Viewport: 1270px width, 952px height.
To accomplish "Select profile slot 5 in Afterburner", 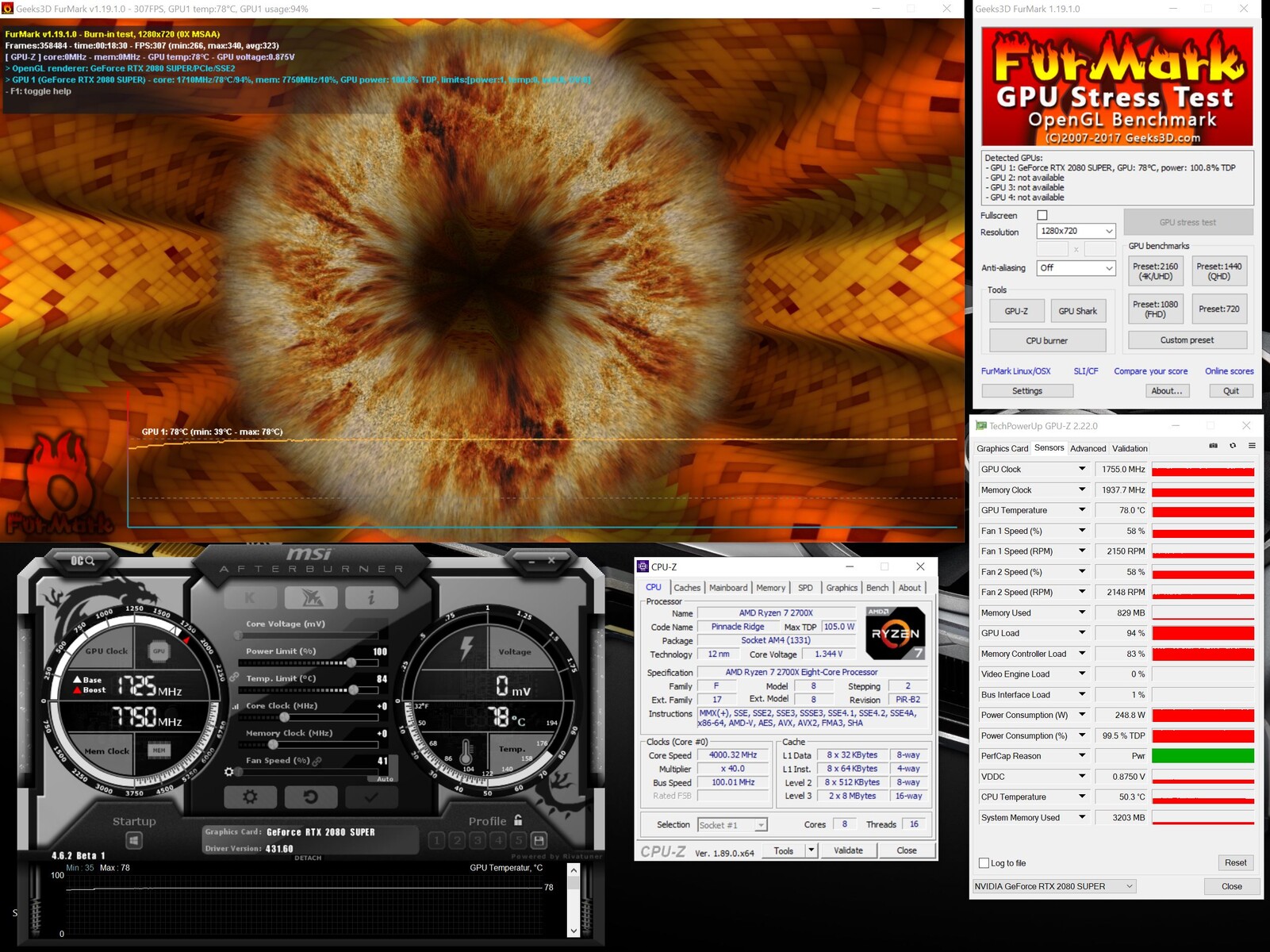I will (x=519, y=840).
